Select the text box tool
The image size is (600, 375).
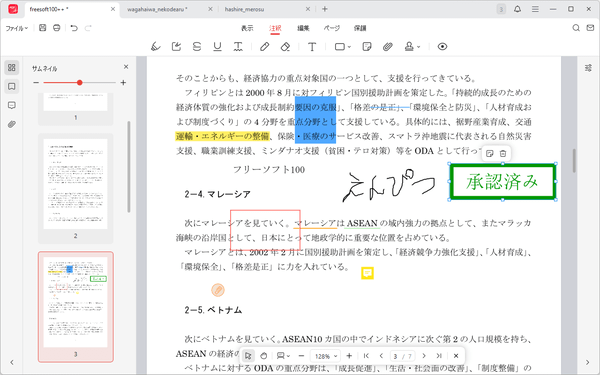(x=312, y=47)
